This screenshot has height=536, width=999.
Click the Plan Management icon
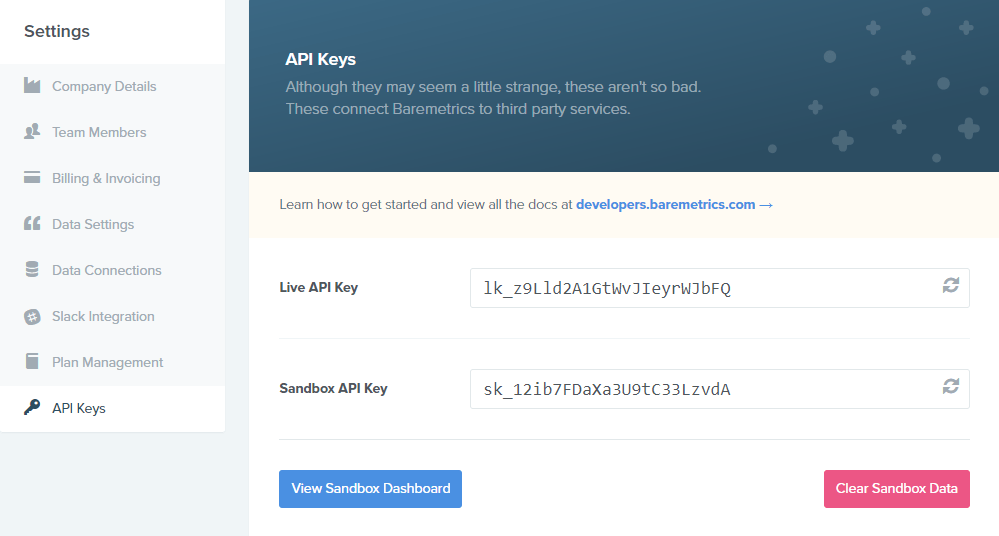pos(32,361)
